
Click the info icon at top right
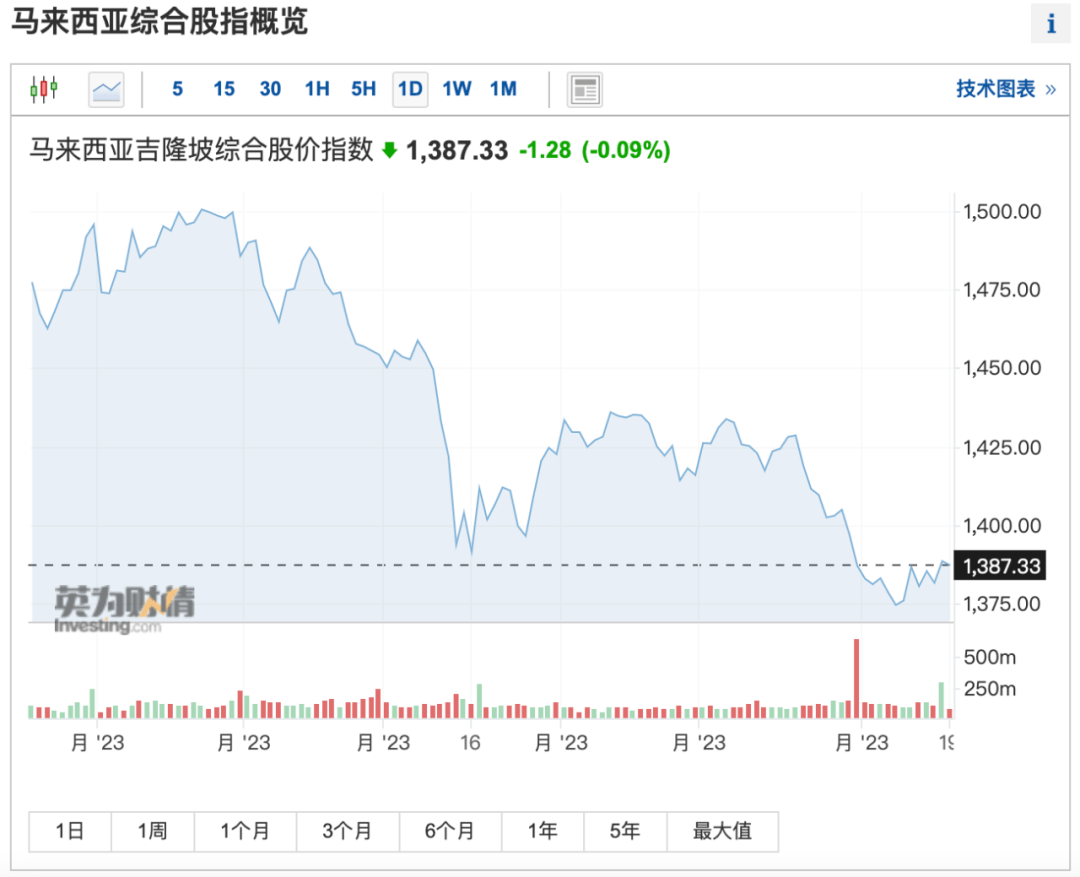(1050, 23)
